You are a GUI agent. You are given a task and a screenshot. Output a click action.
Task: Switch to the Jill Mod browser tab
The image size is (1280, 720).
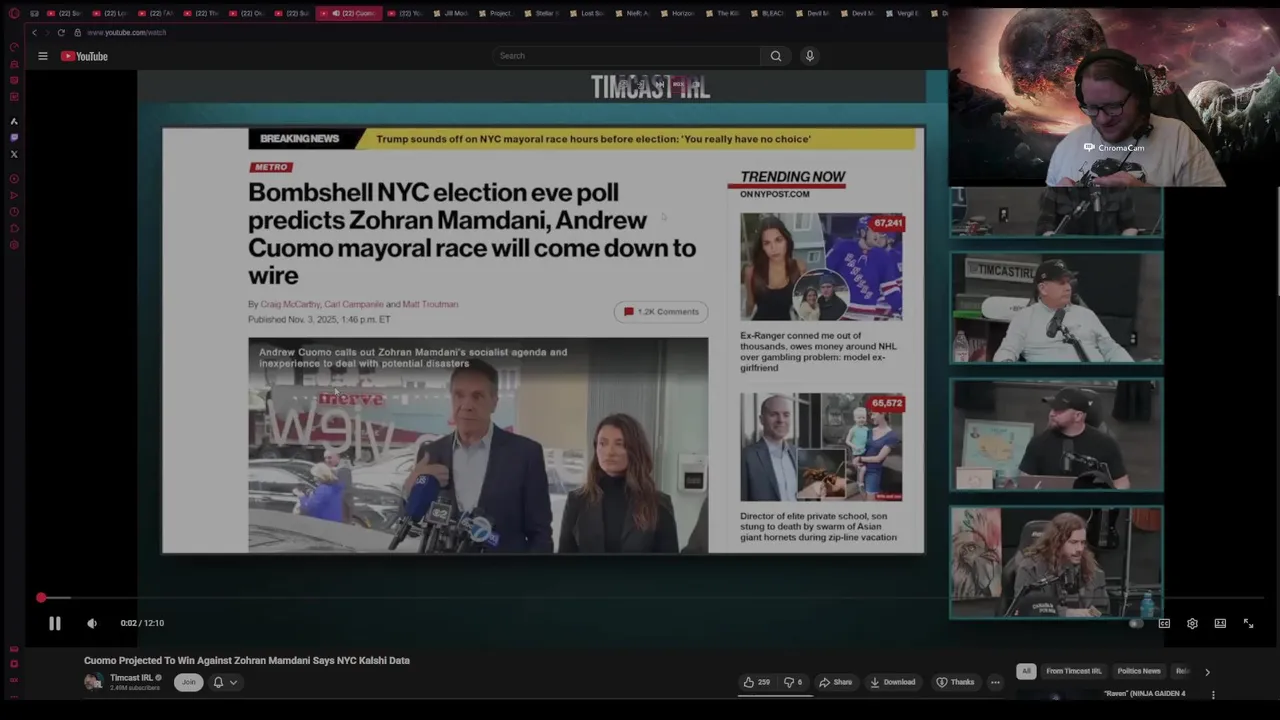point(451,13)
